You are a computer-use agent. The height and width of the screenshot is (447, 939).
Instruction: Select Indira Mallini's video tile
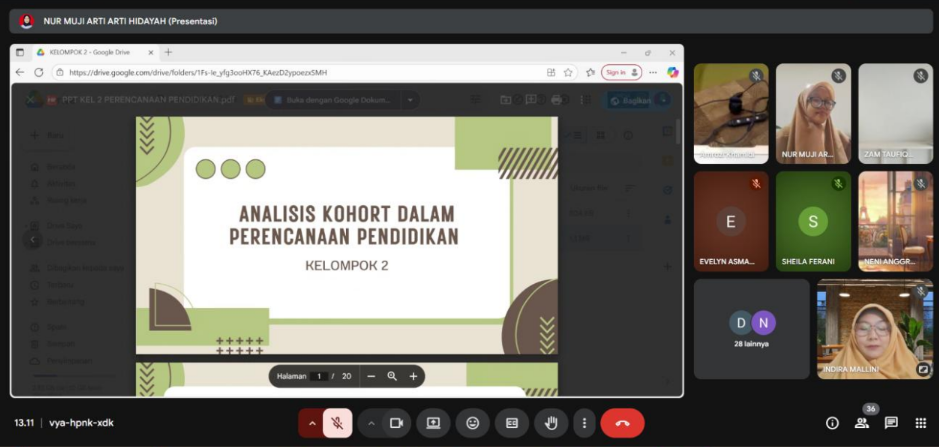pyautogui.click(x=874, y=328)
